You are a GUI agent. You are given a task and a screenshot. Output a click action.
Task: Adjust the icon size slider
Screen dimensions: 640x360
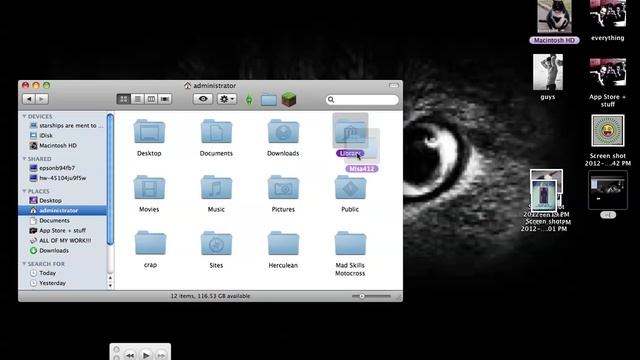point(362,296)
